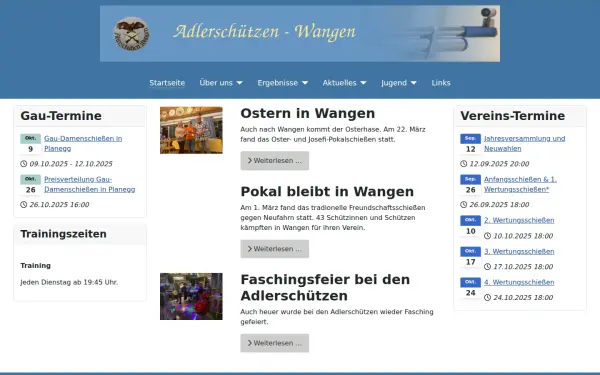Click the Okt. 24 calendar date badge

(470, 288)
